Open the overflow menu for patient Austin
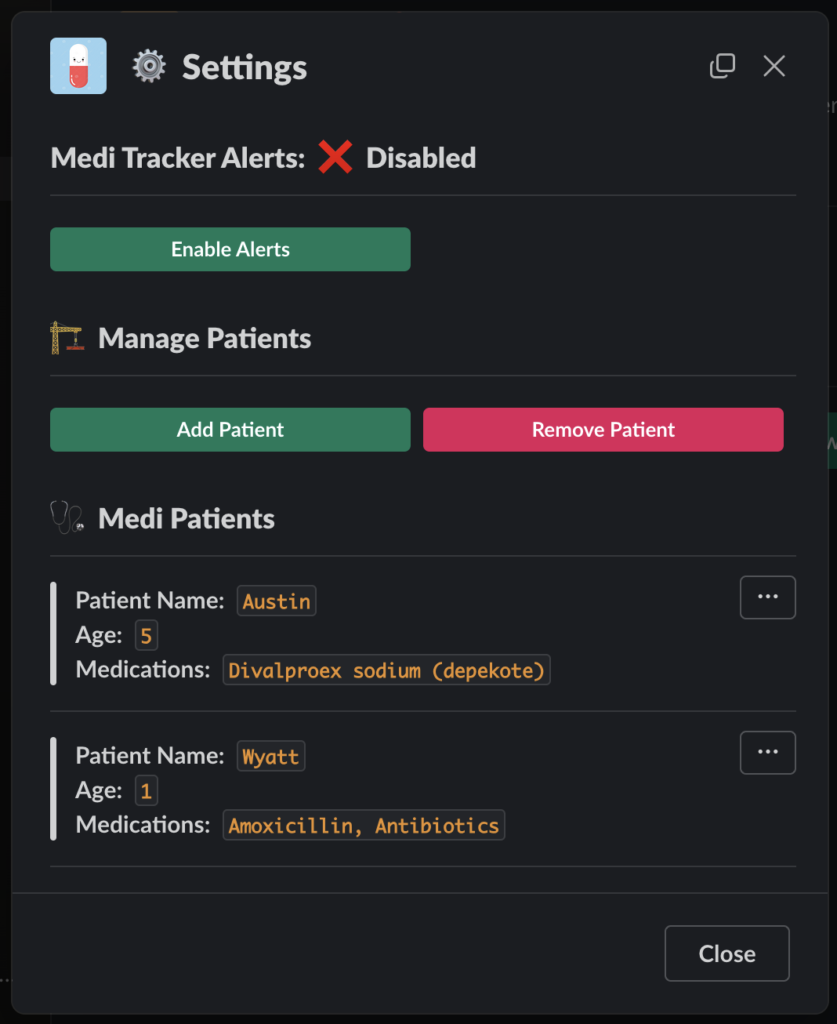This screenshot has height=1024, width=837. (x=767, y=597)
